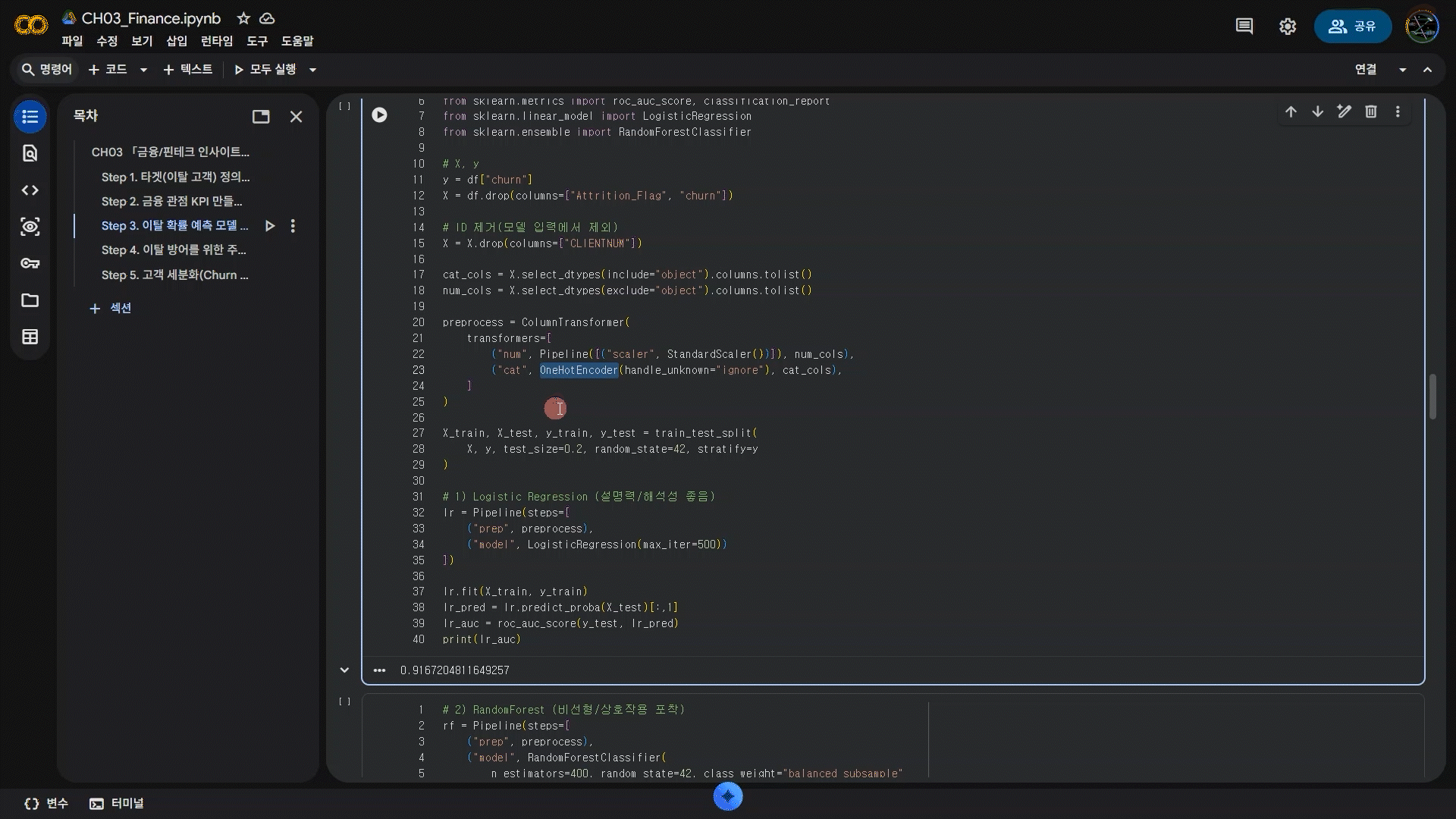Collapse the cell output chevron

coord(344,670)
